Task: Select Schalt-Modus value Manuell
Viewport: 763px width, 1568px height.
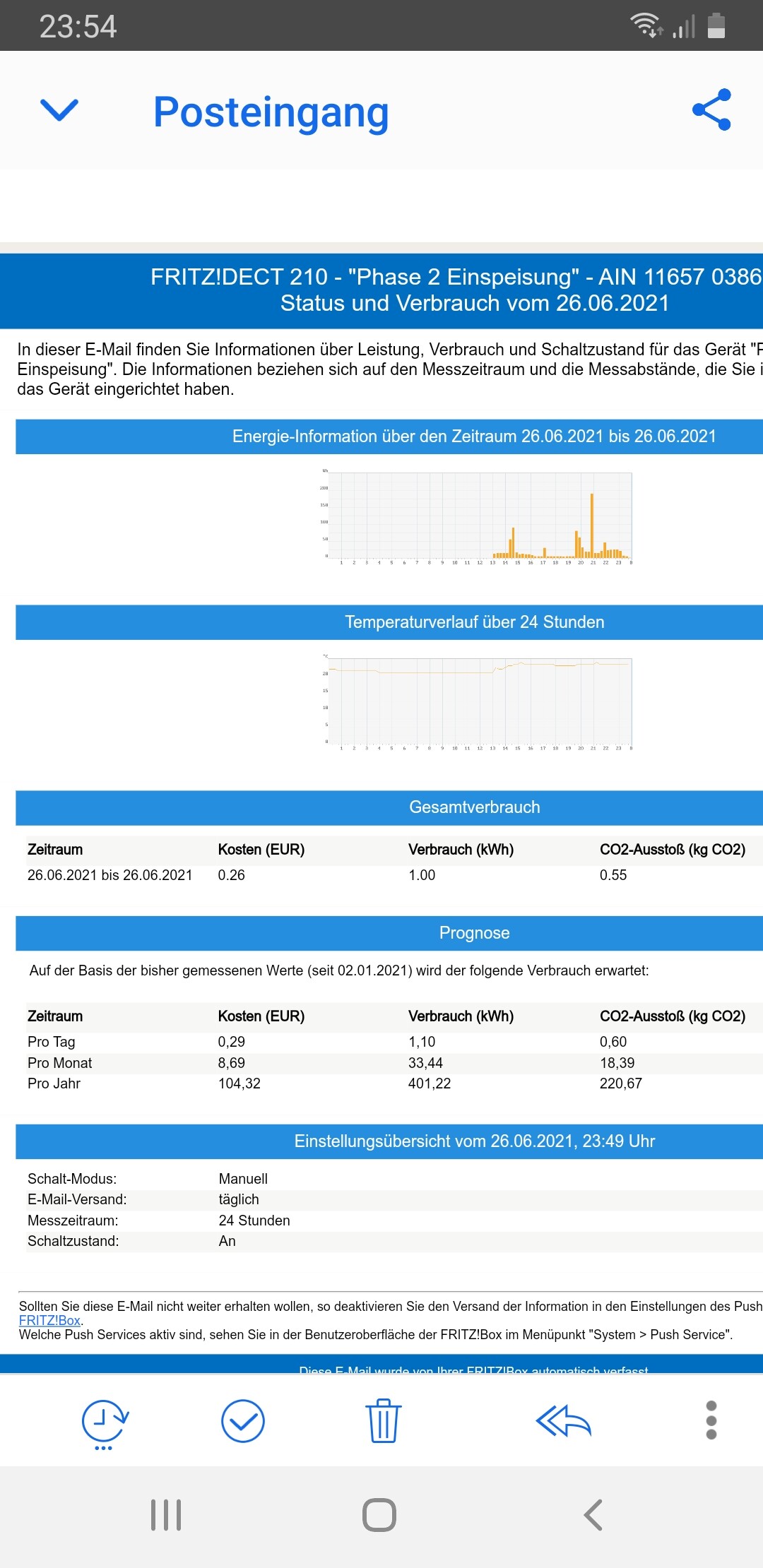Action: pos(244,1179)
